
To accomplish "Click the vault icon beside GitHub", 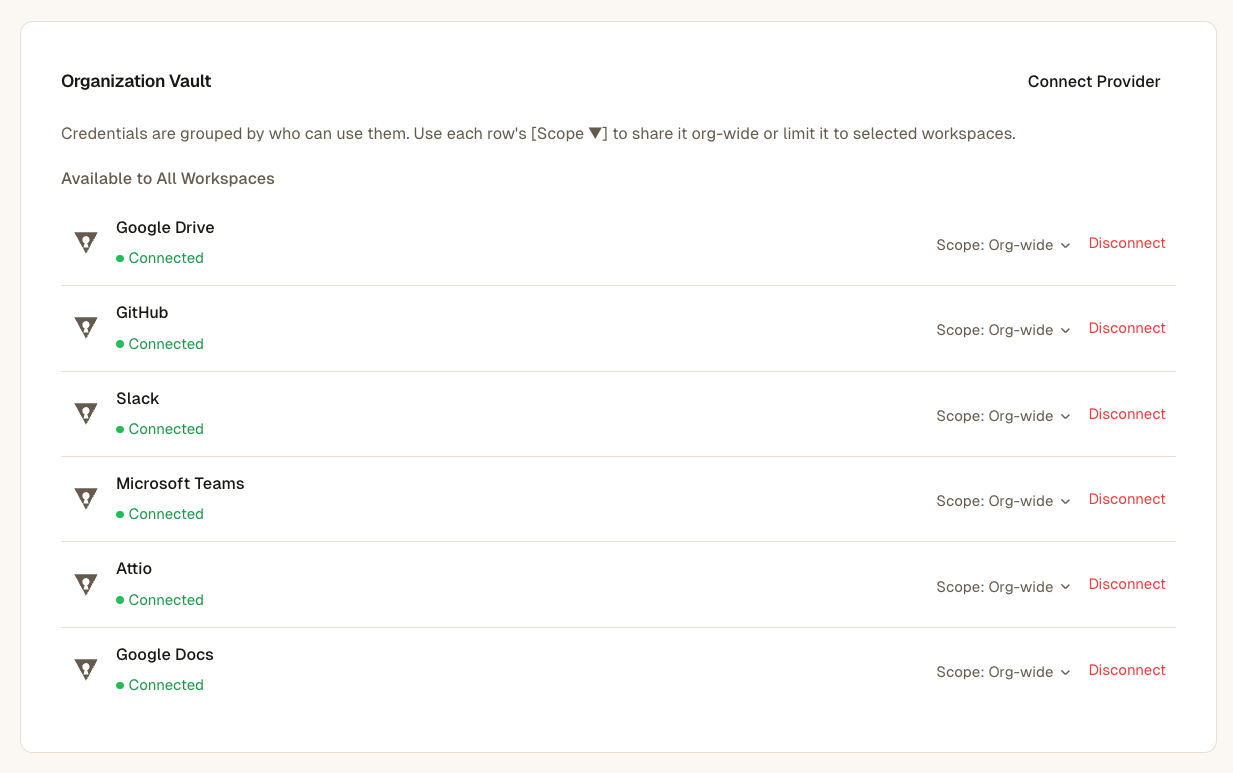I will point(86,328).
